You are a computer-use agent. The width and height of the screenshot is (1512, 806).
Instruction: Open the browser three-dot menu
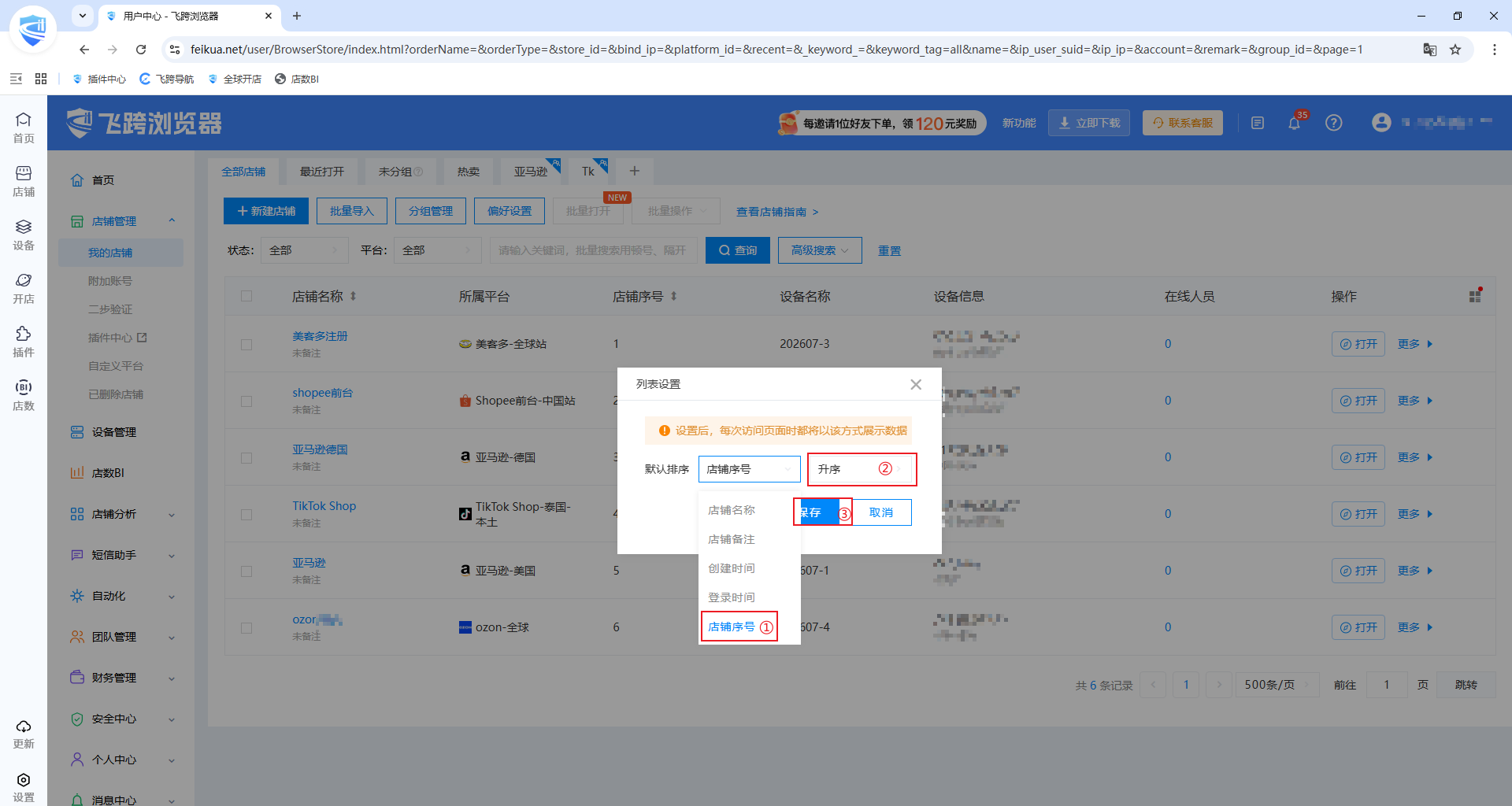pyautogui.click(x=1495, y=50)
